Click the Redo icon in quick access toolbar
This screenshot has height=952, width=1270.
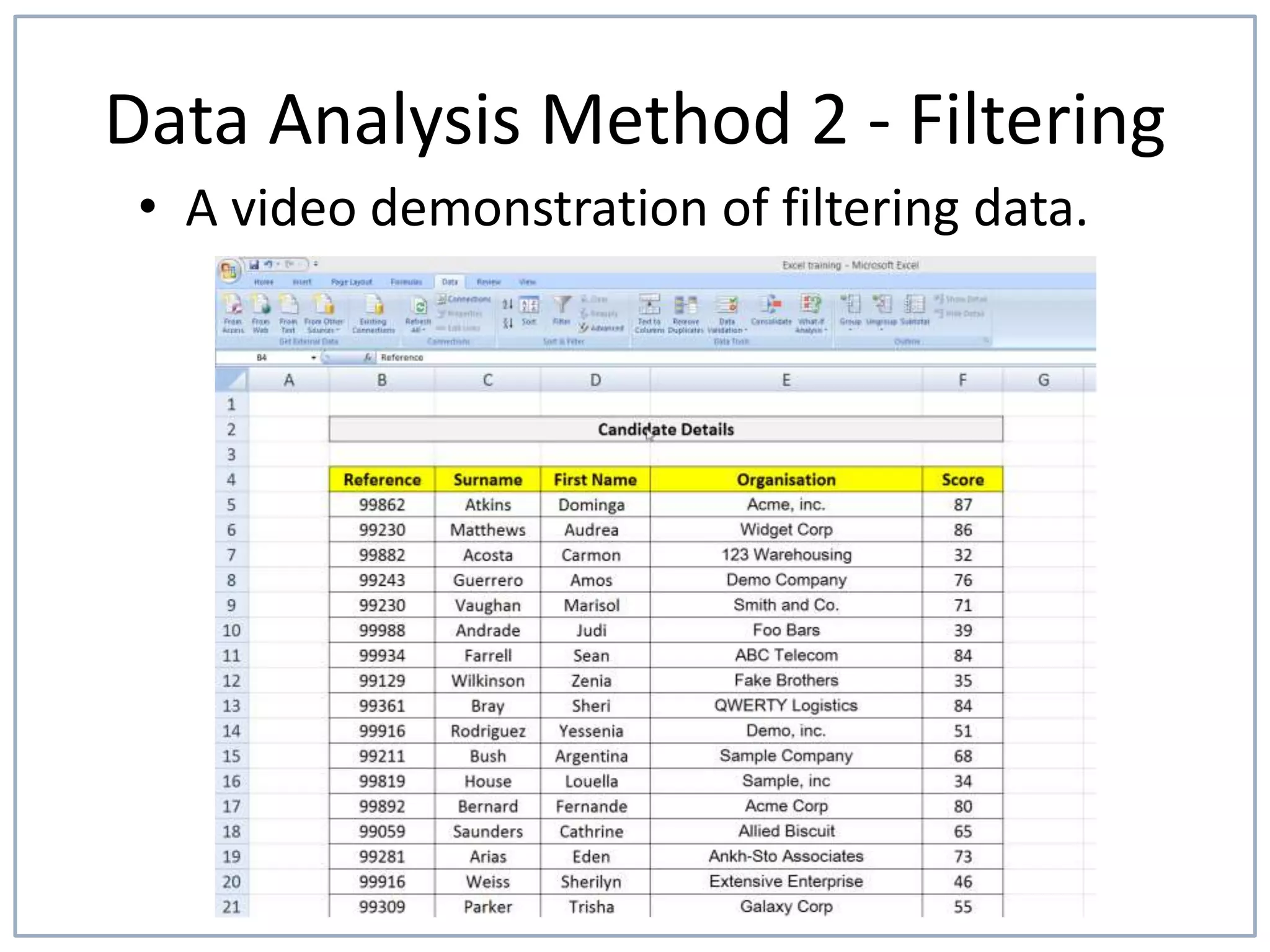pyautogui.click(x=290, y=265)
